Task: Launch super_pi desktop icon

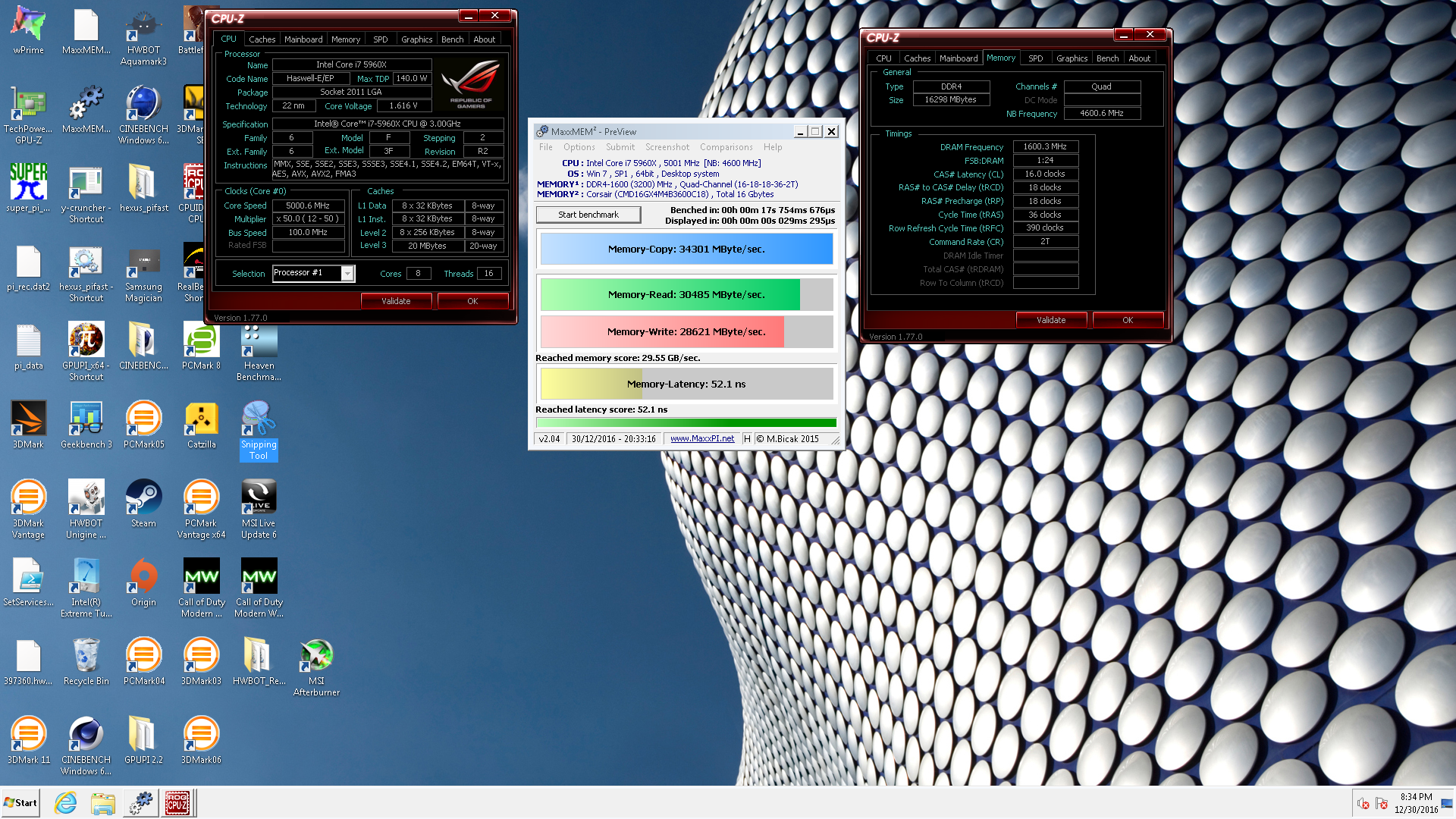Action: [x=28, y=187]
